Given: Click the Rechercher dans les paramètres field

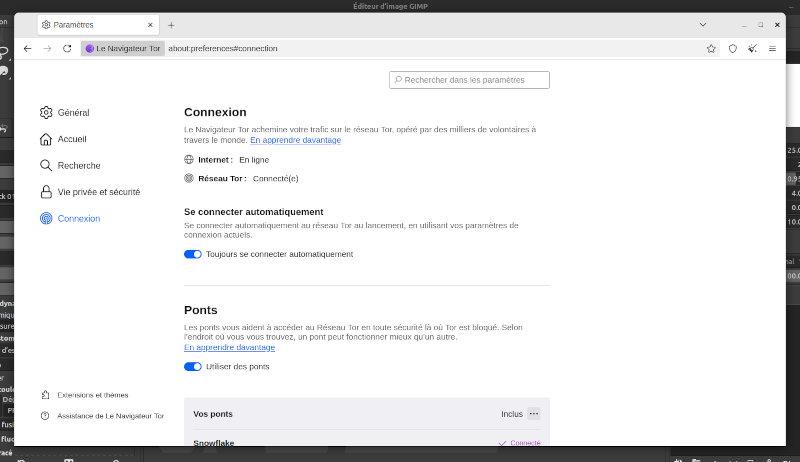Looking at the screenshot, I should [x=469, y=80].
